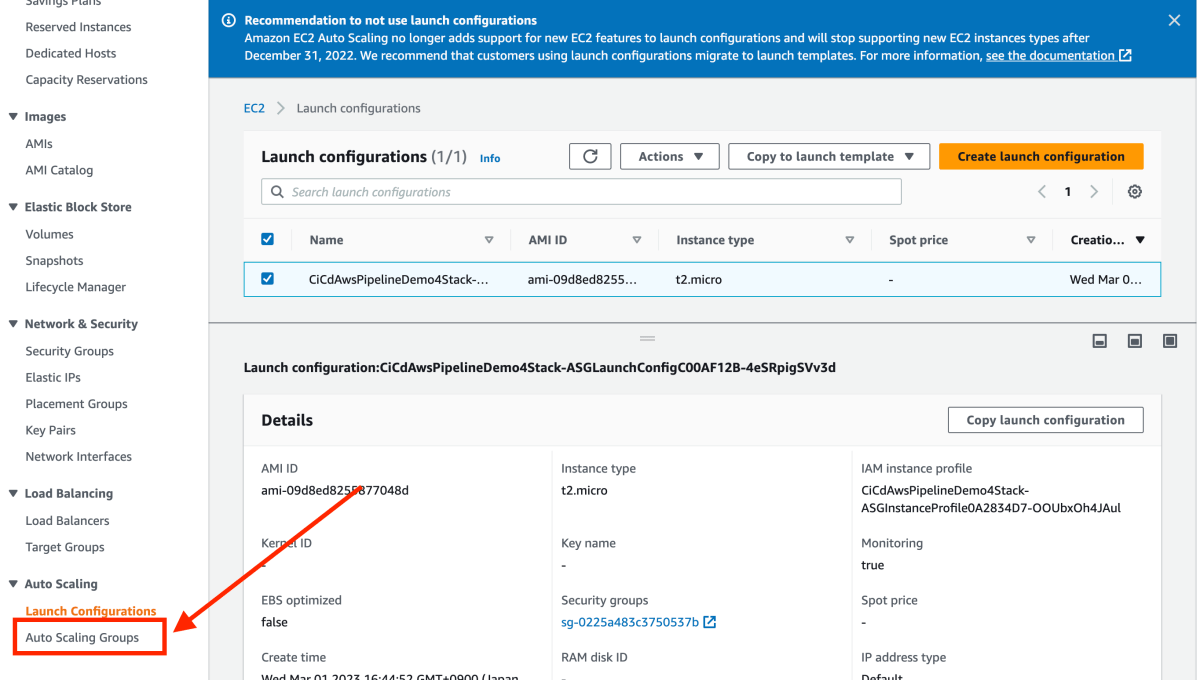This screenshot has height=680, width=1200.
Task: Open Copy to launch template dropdown
Action: click(830, 157)
